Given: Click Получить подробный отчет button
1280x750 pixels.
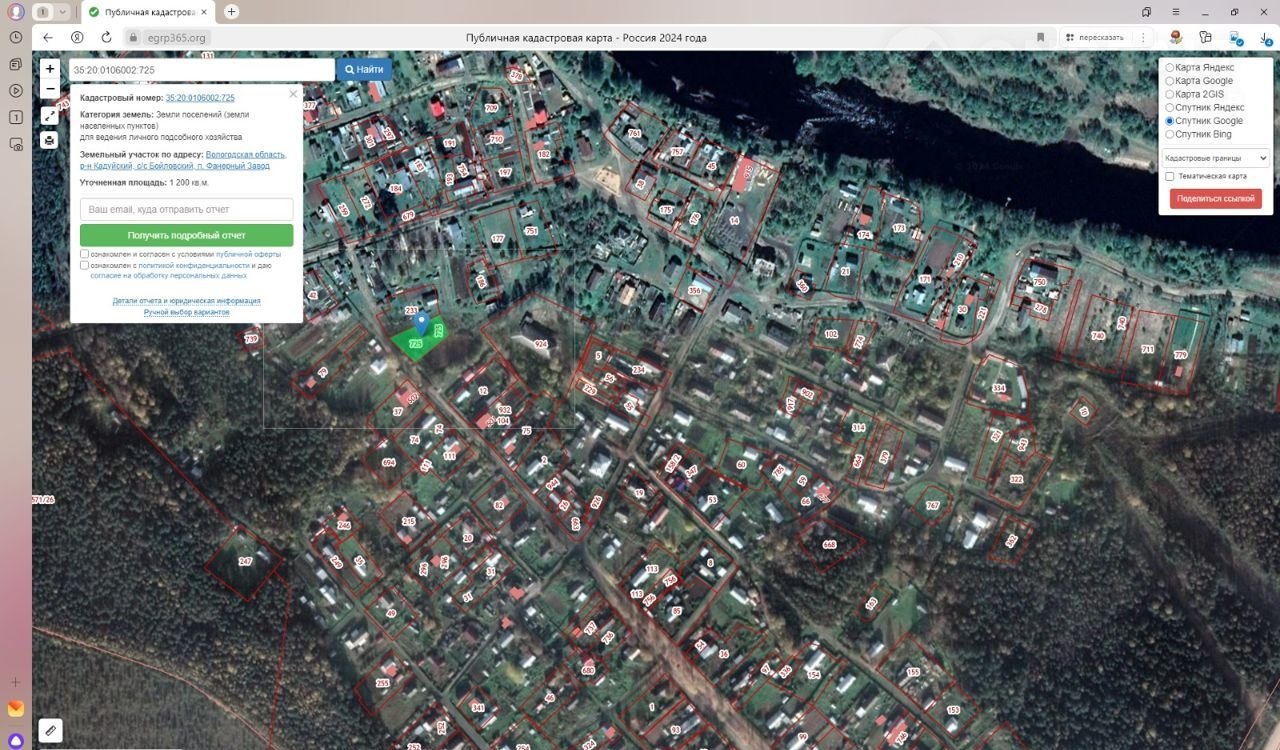Looking at the screenshot, I should click(186, 235).
